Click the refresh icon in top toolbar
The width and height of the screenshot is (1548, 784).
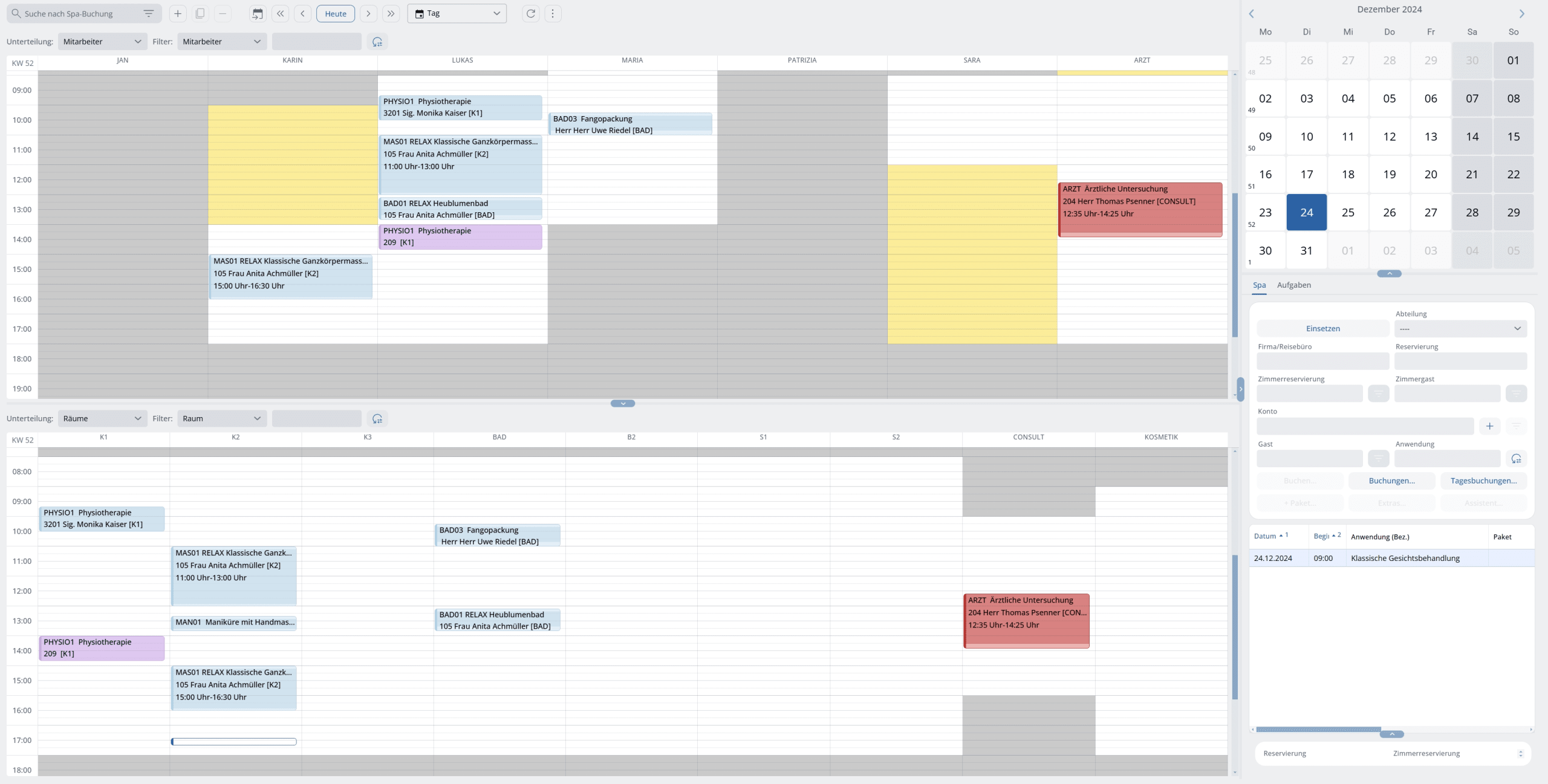point(530,13)
